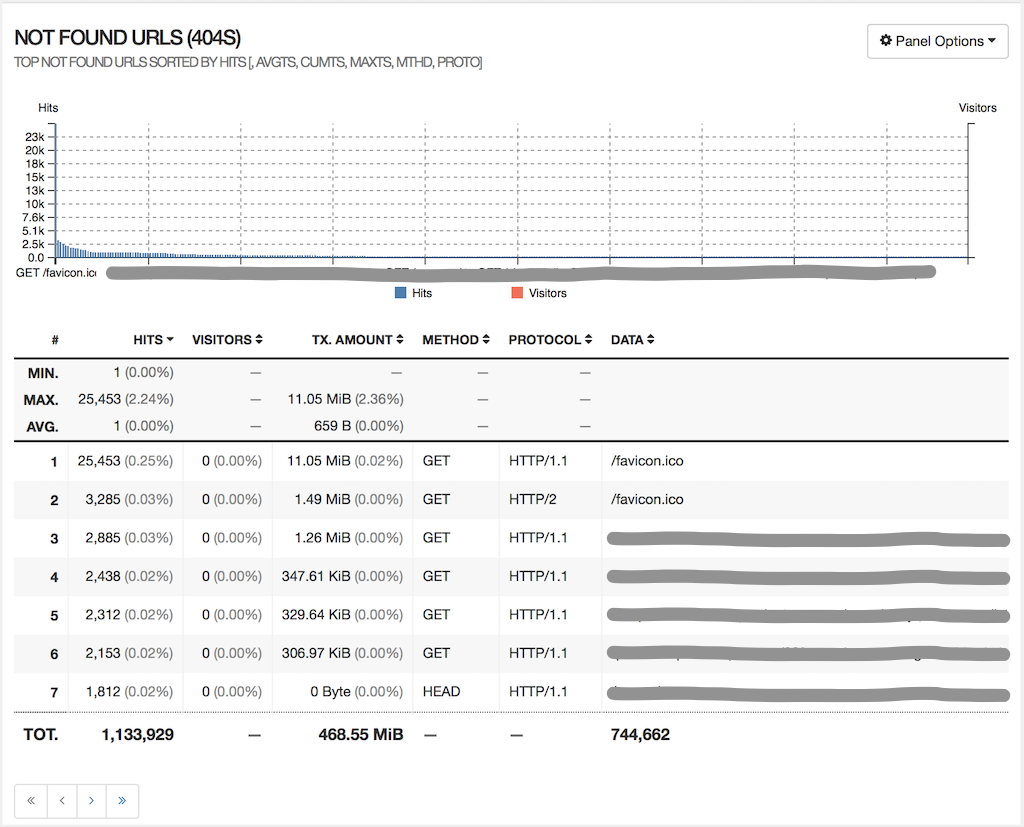Click the # column header
The image size is (1024, 827).
click(55, 340)
